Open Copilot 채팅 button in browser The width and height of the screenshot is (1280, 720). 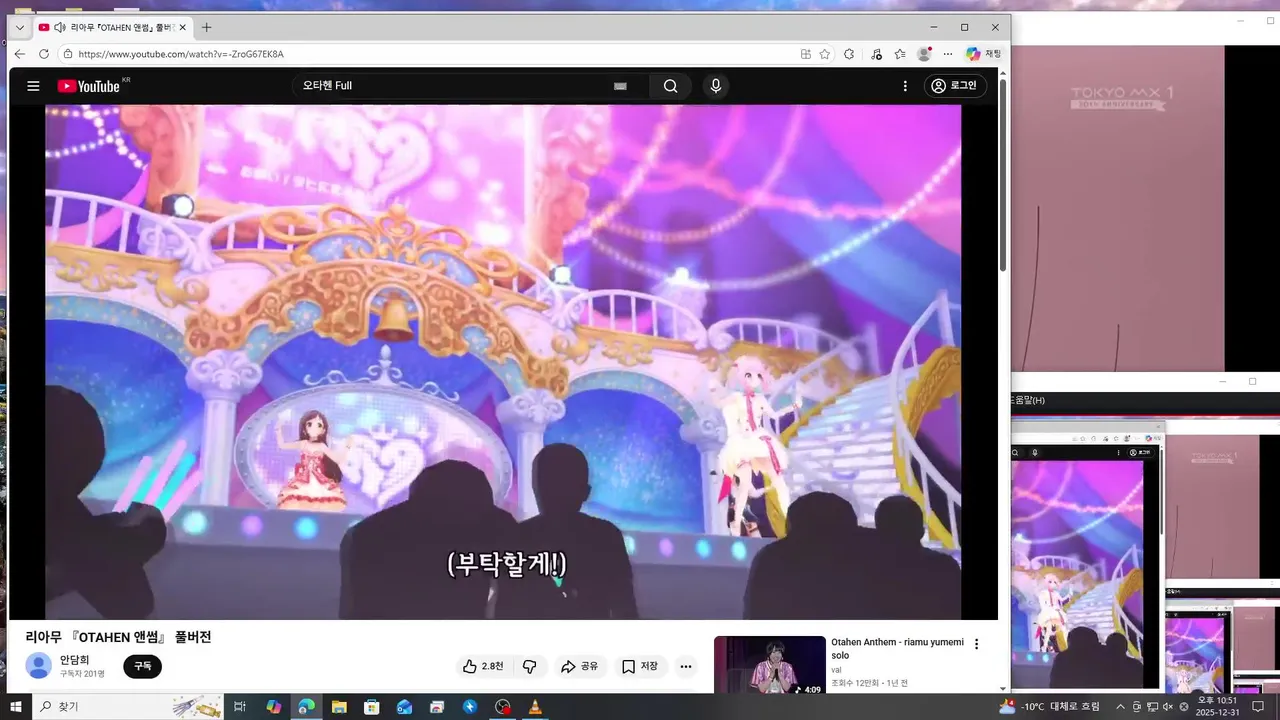(984, 54)
